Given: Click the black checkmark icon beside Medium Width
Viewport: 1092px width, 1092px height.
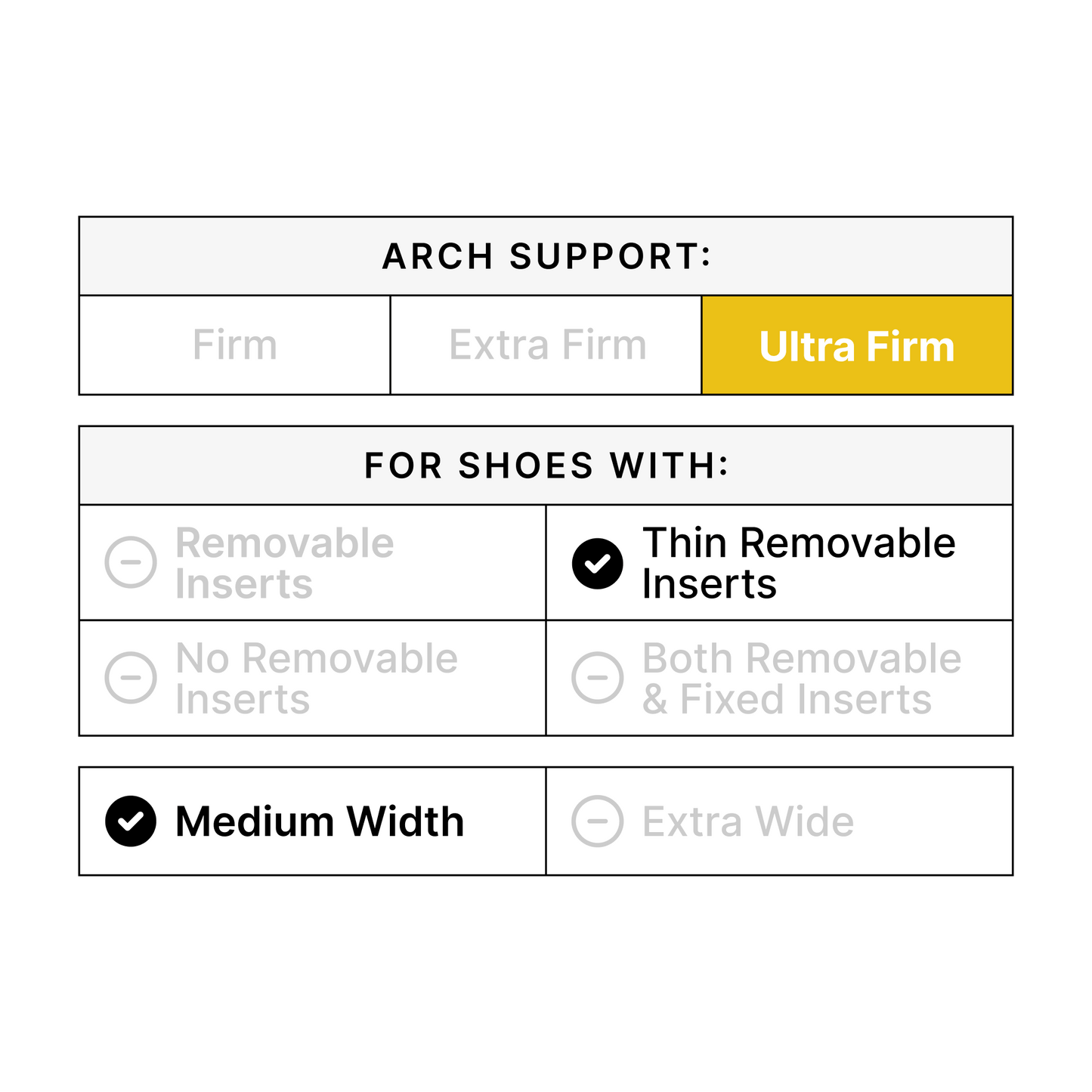Looking at the screenshot, I should coord(131,821).
